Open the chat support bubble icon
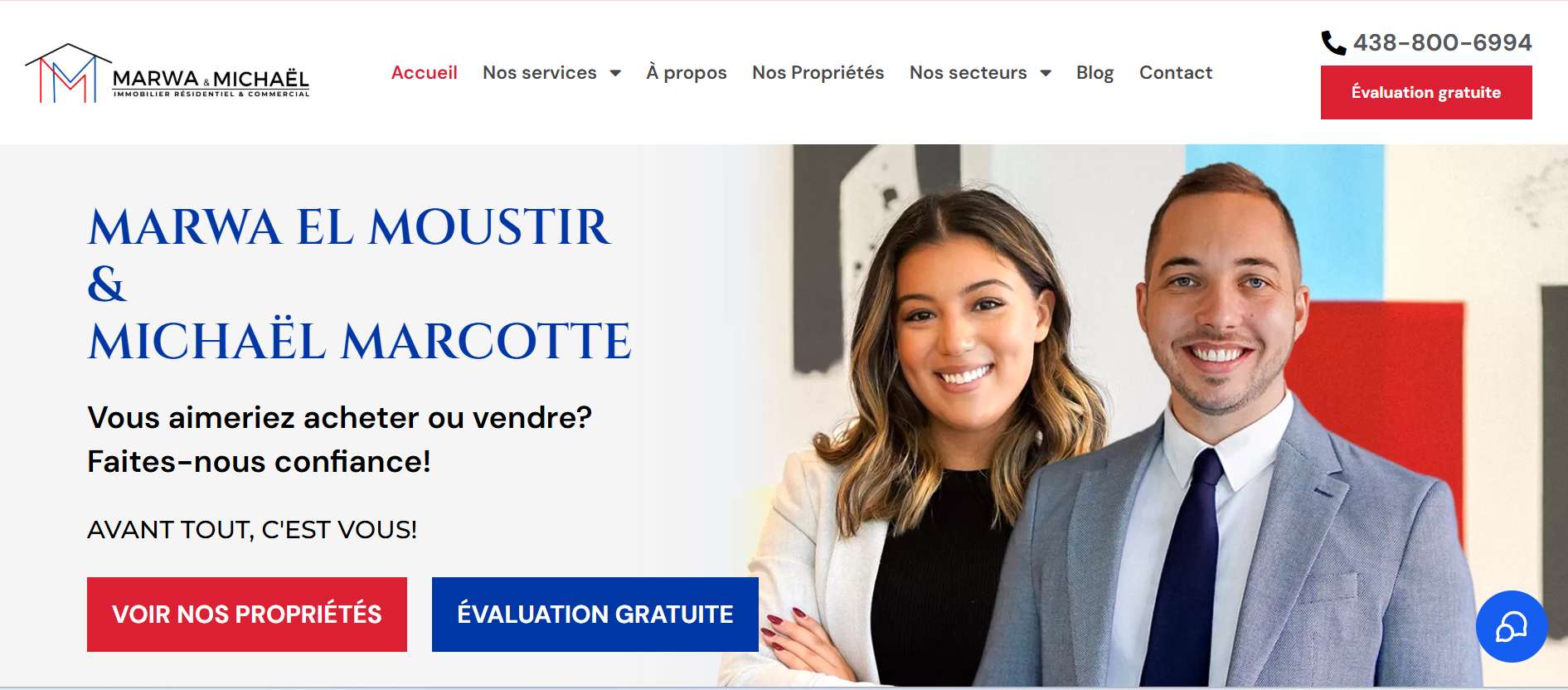This screenshot has width=1568, height=690. (x=1511, y=626)
